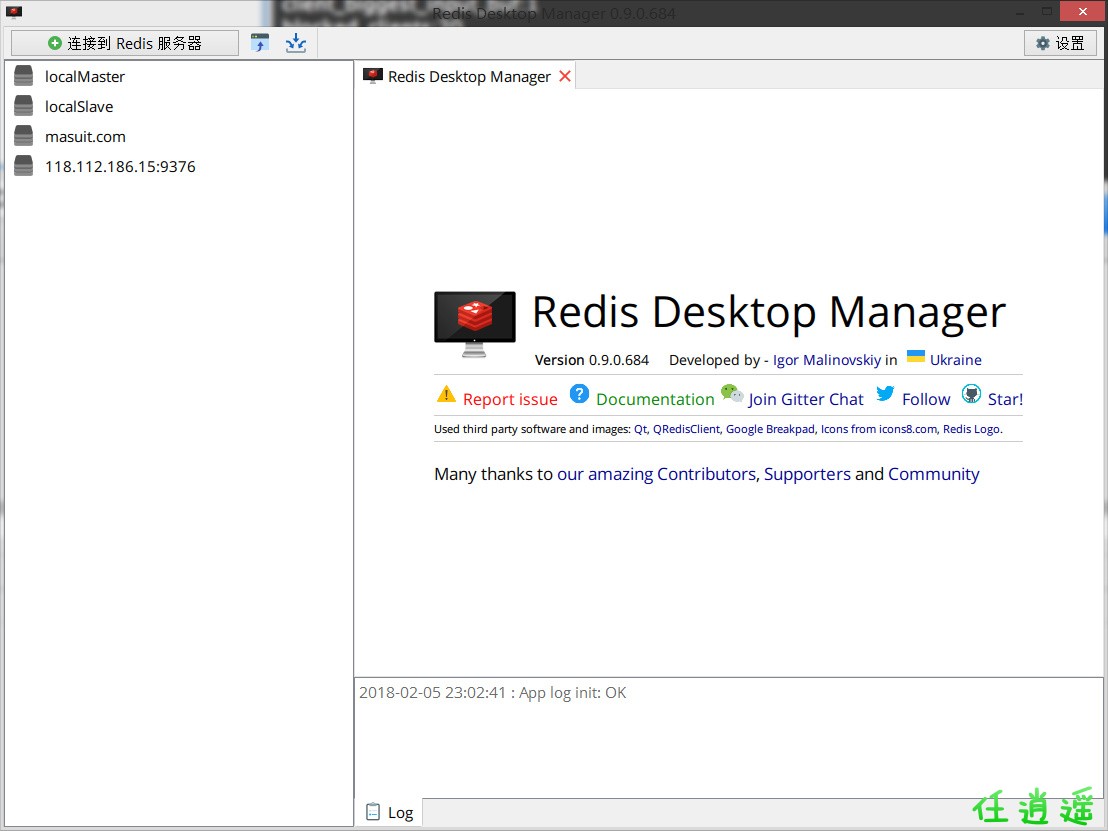
Task: Select the localSlave connection
Action: [79, 107]
